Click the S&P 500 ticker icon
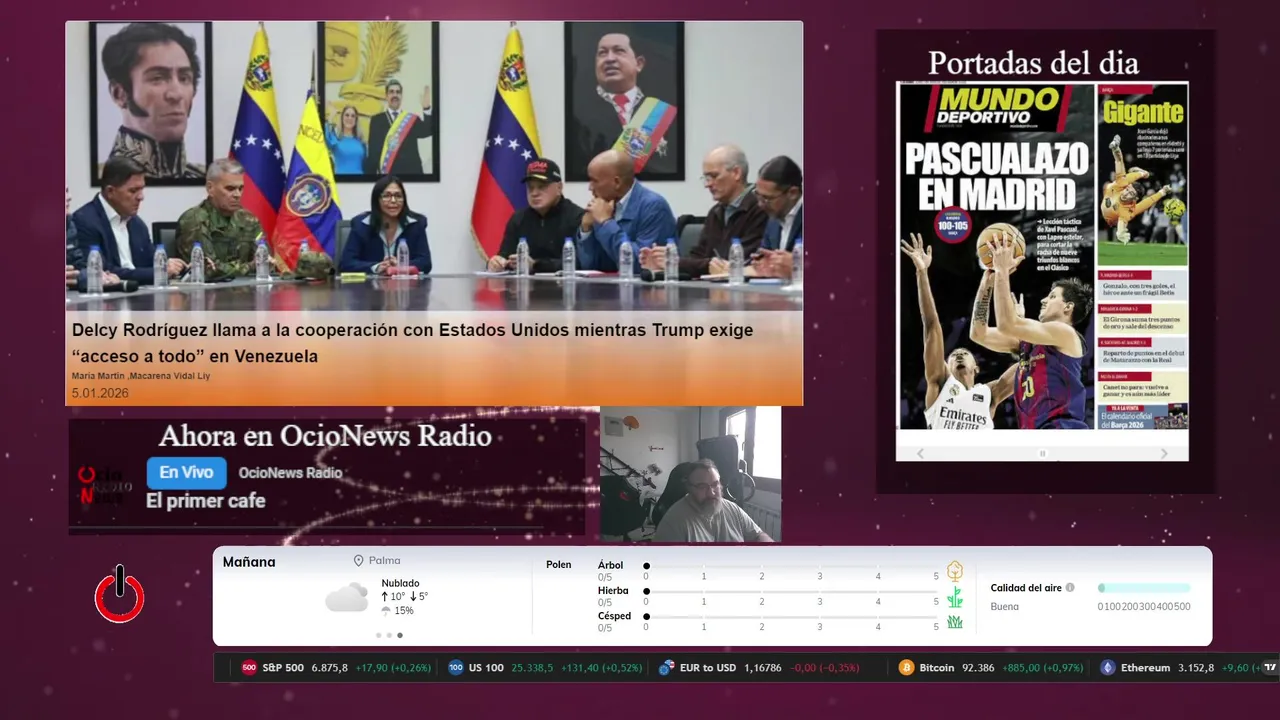This screenshot has width=1280, height=720. (249, 667)
